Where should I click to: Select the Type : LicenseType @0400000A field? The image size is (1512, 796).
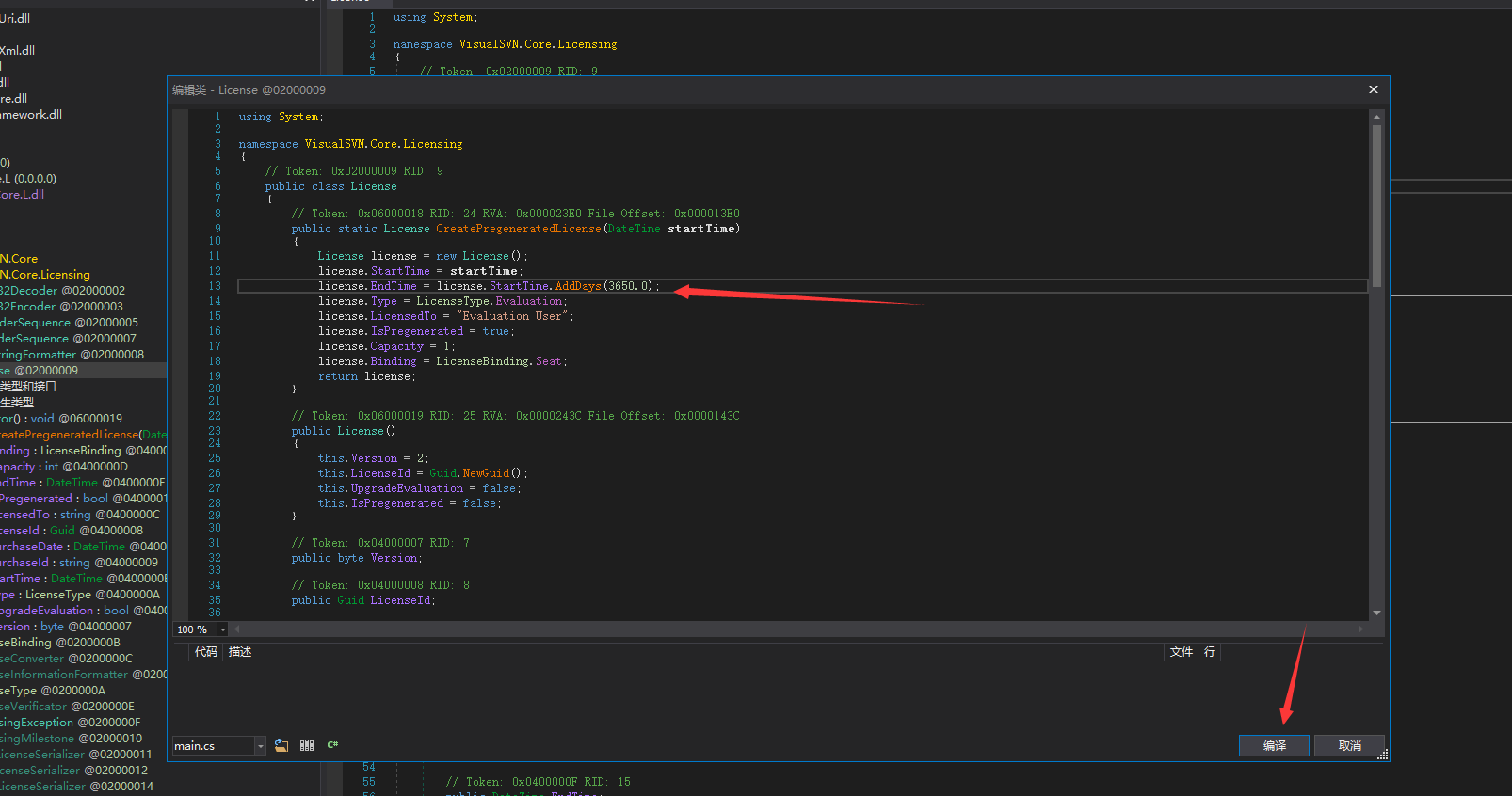tap(80, 595)
